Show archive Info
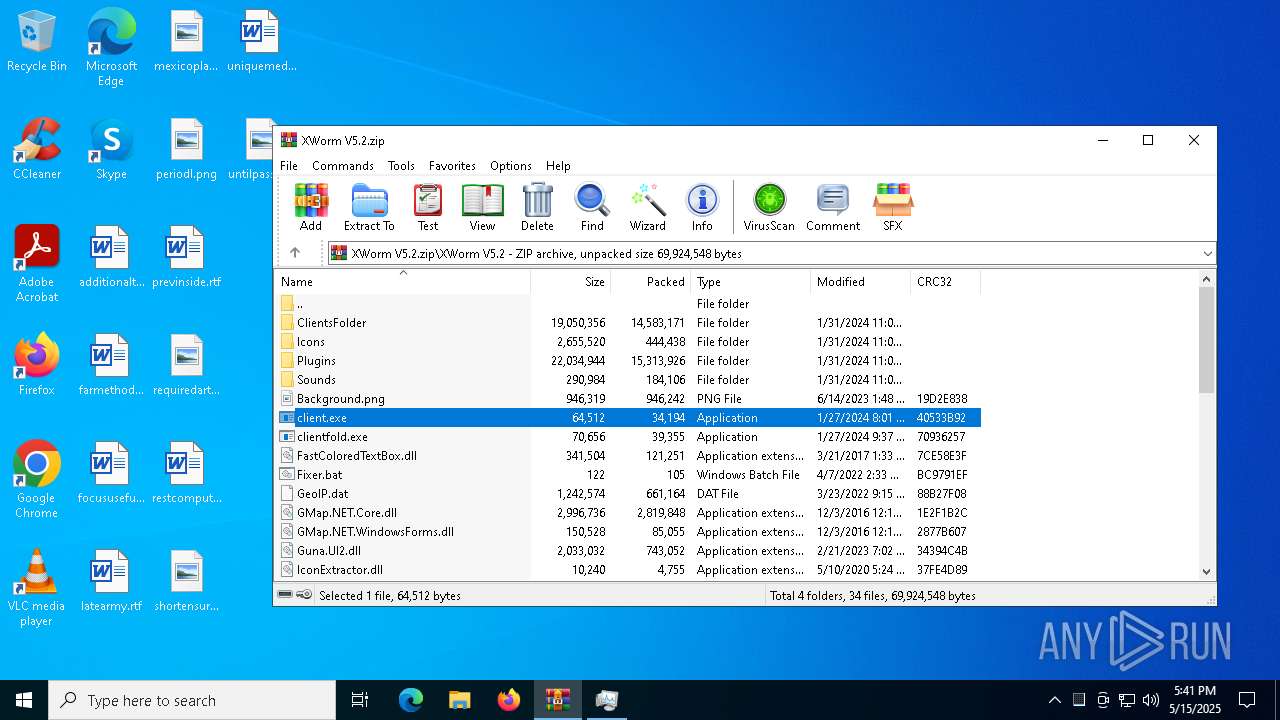Image resolution: width=1280 pixels, height=720 pixels. point(702,208)
